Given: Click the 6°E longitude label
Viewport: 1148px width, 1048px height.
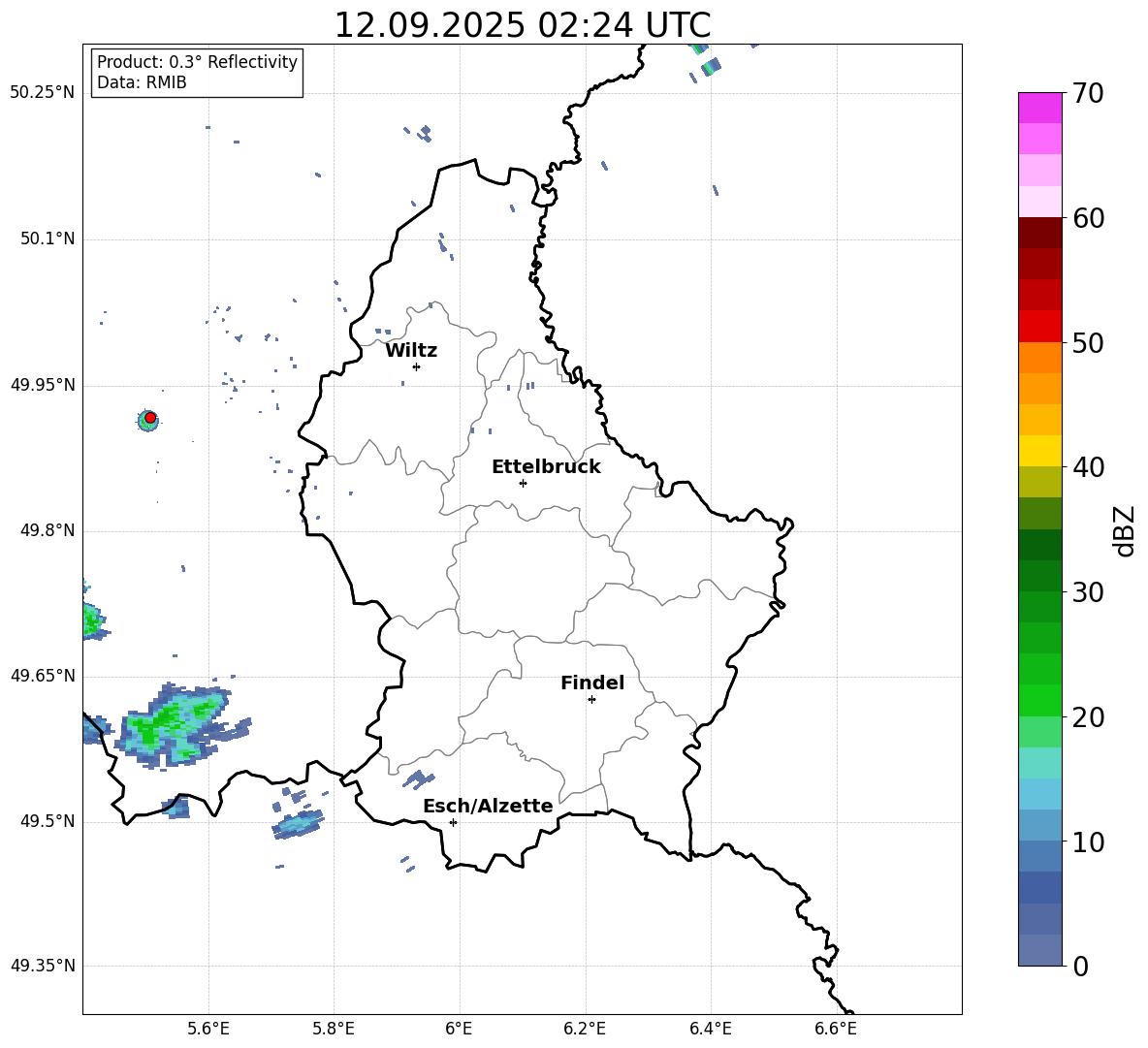Looking at the screenshot, I should pos(459,1029).
